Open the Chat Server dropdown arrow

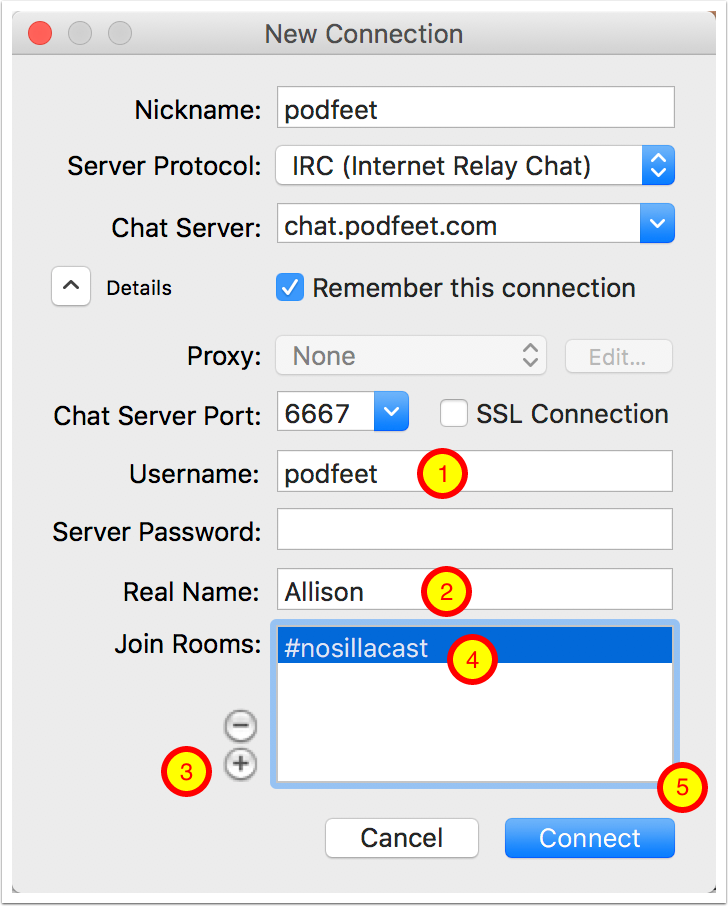[657, 223]
